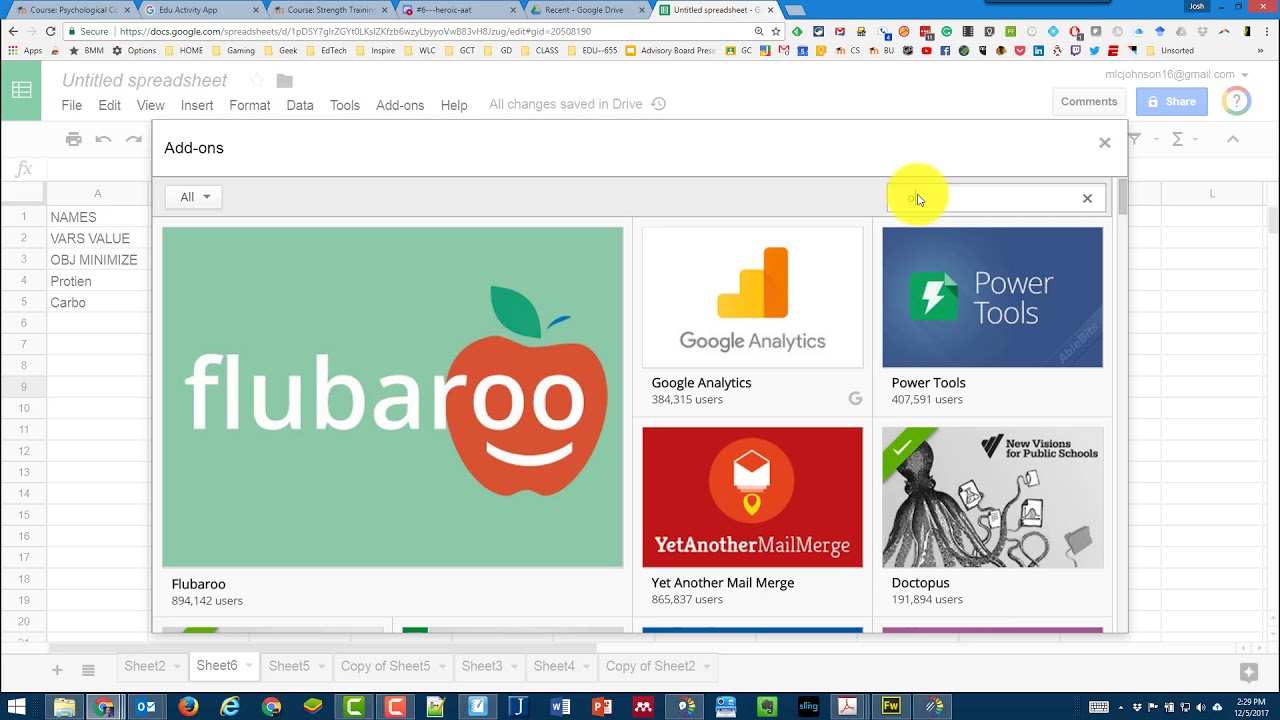Click the Print icon in the toolbar
The image size is (1280, 720).
tap(73, 139)
